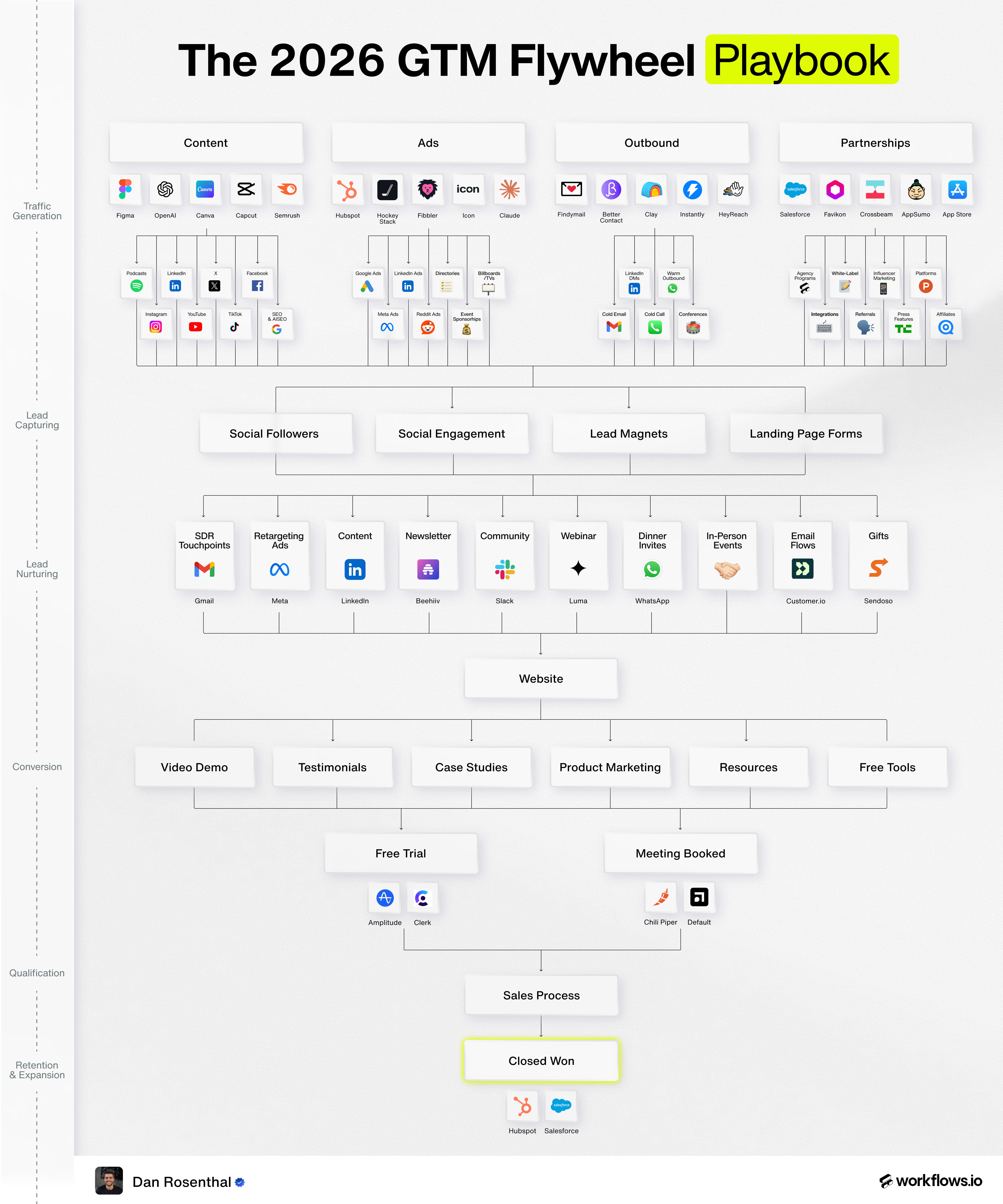Click the Free Trial box

pos(401,853)
